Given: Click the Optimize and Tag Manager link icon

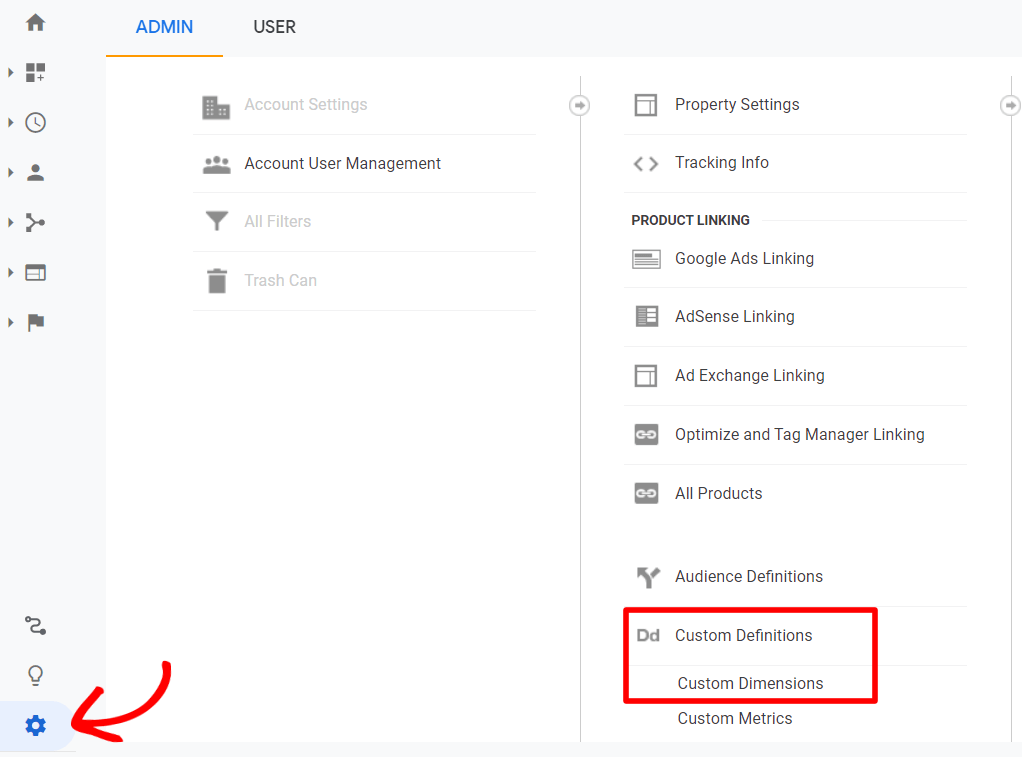Looking at the screenshot, I should [x=646, y=434].
